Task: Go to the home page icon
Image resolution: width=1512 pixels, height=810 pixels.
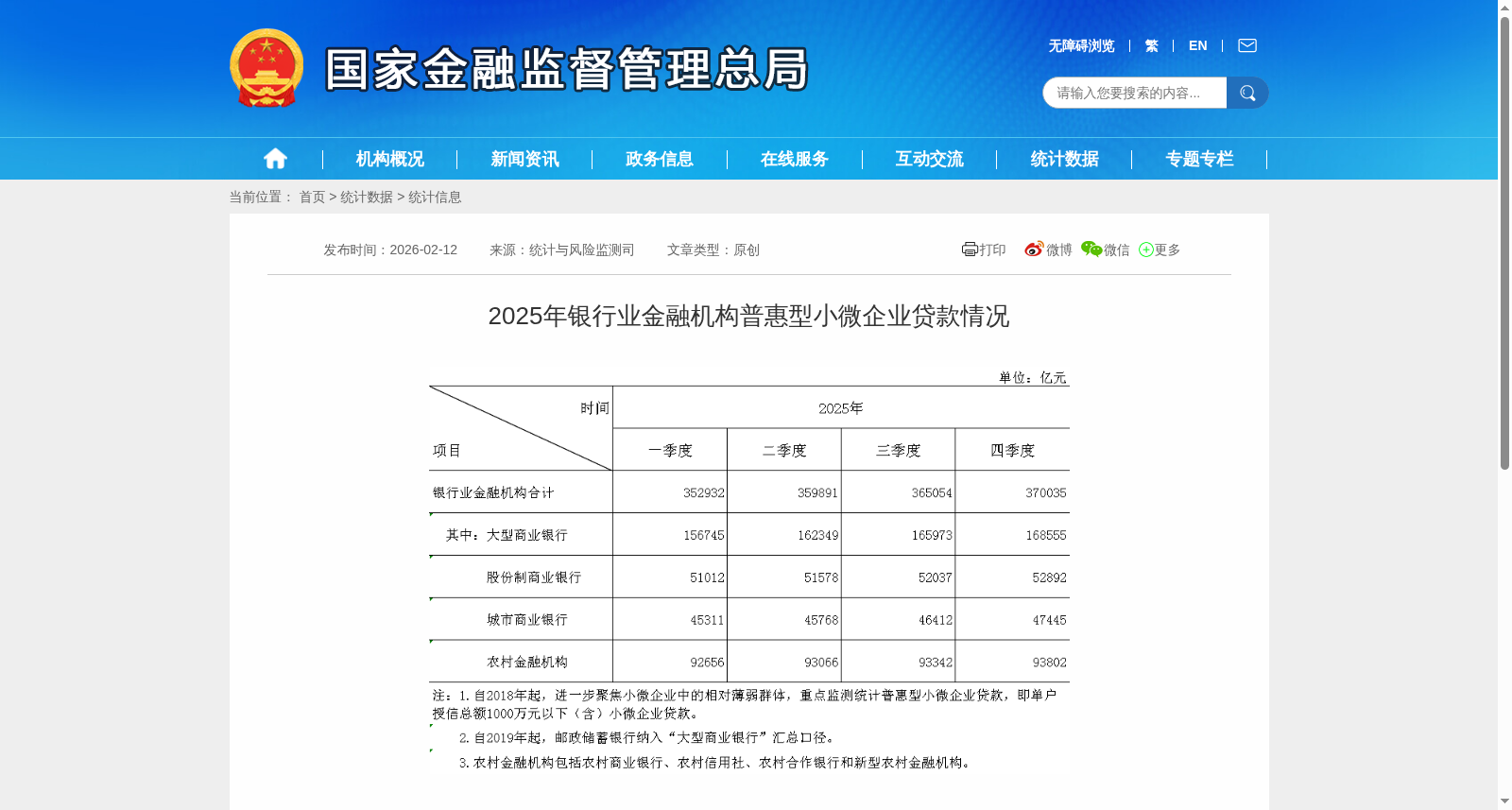Action: point(275,159)
